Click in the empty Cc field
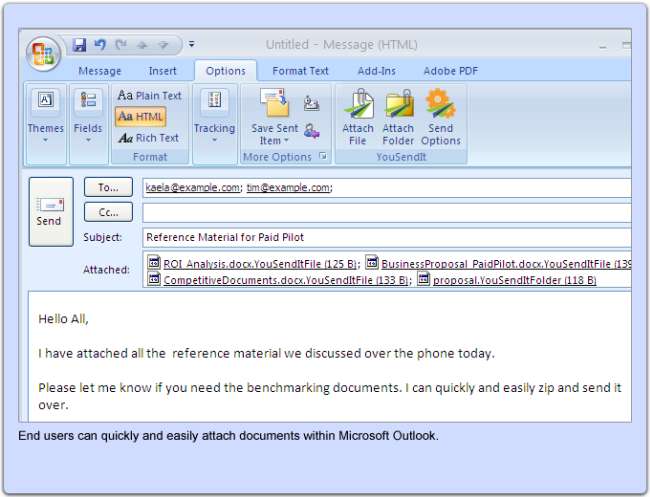650x497 pixels. coord(387,213)
